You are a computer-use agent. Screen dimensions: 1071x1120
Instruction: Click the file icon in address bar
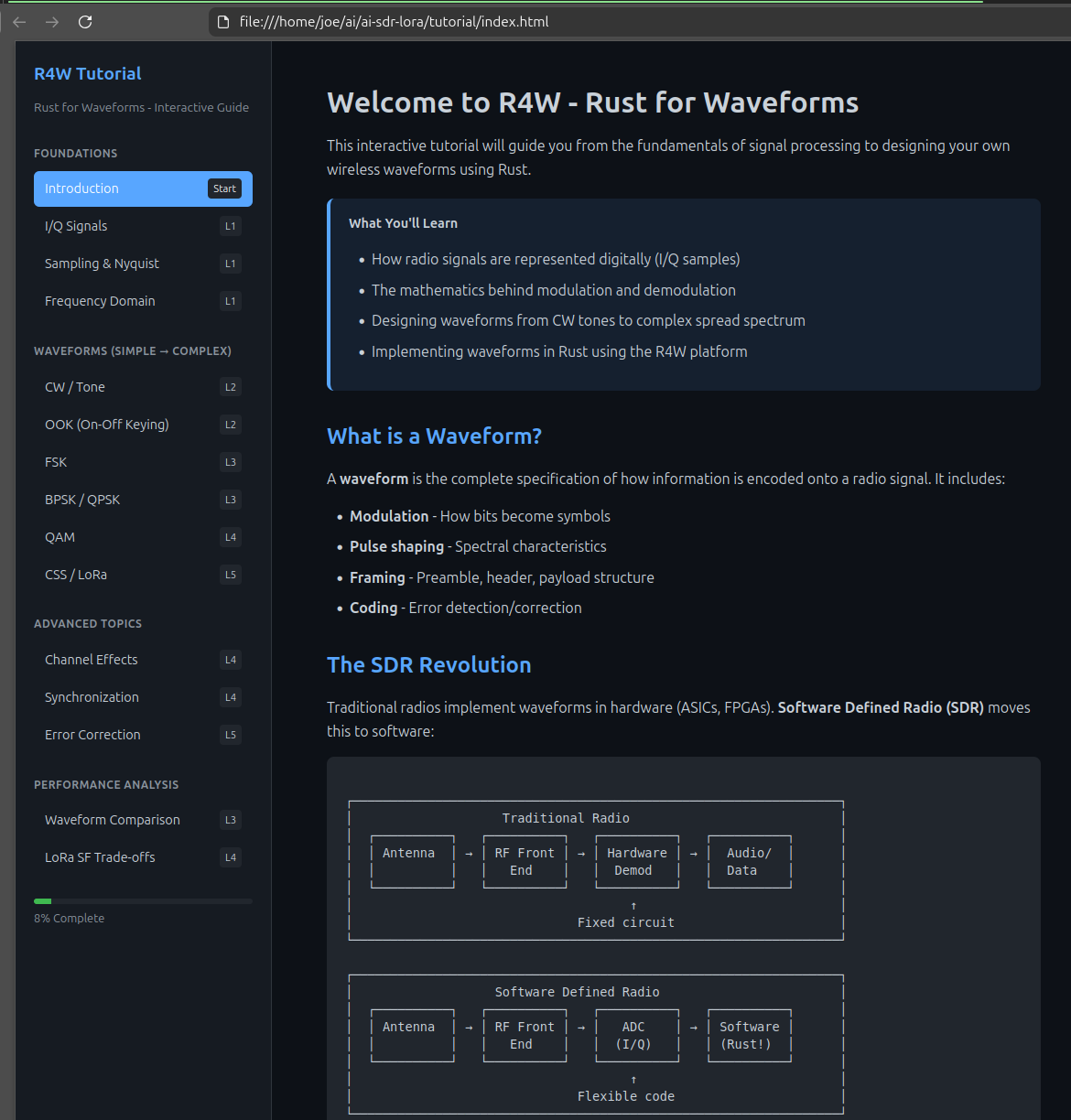pos(223,22)
